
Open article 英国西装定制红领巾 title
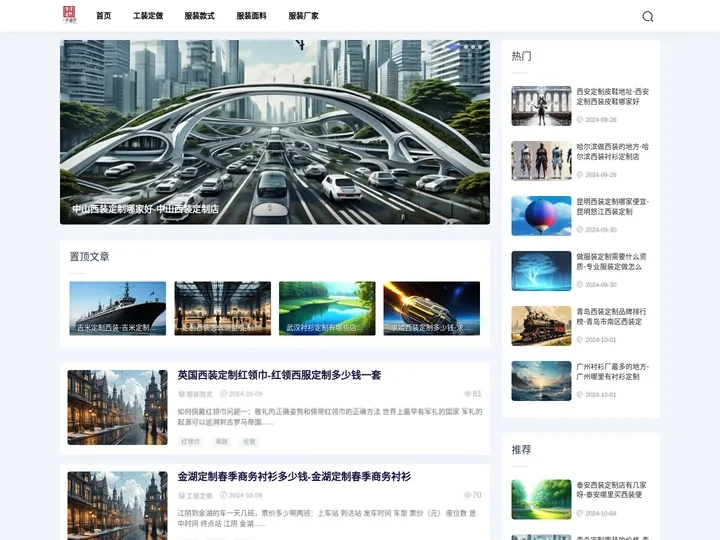pos(279,375)
